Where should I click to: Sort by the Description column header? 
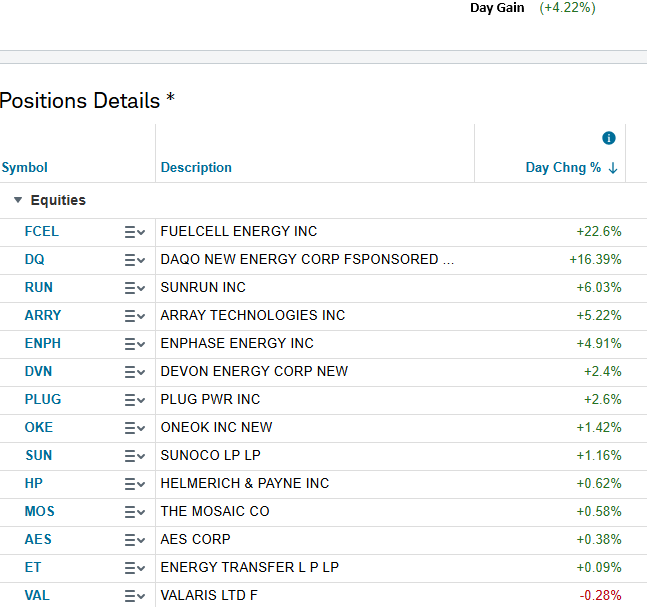point(196,168)
